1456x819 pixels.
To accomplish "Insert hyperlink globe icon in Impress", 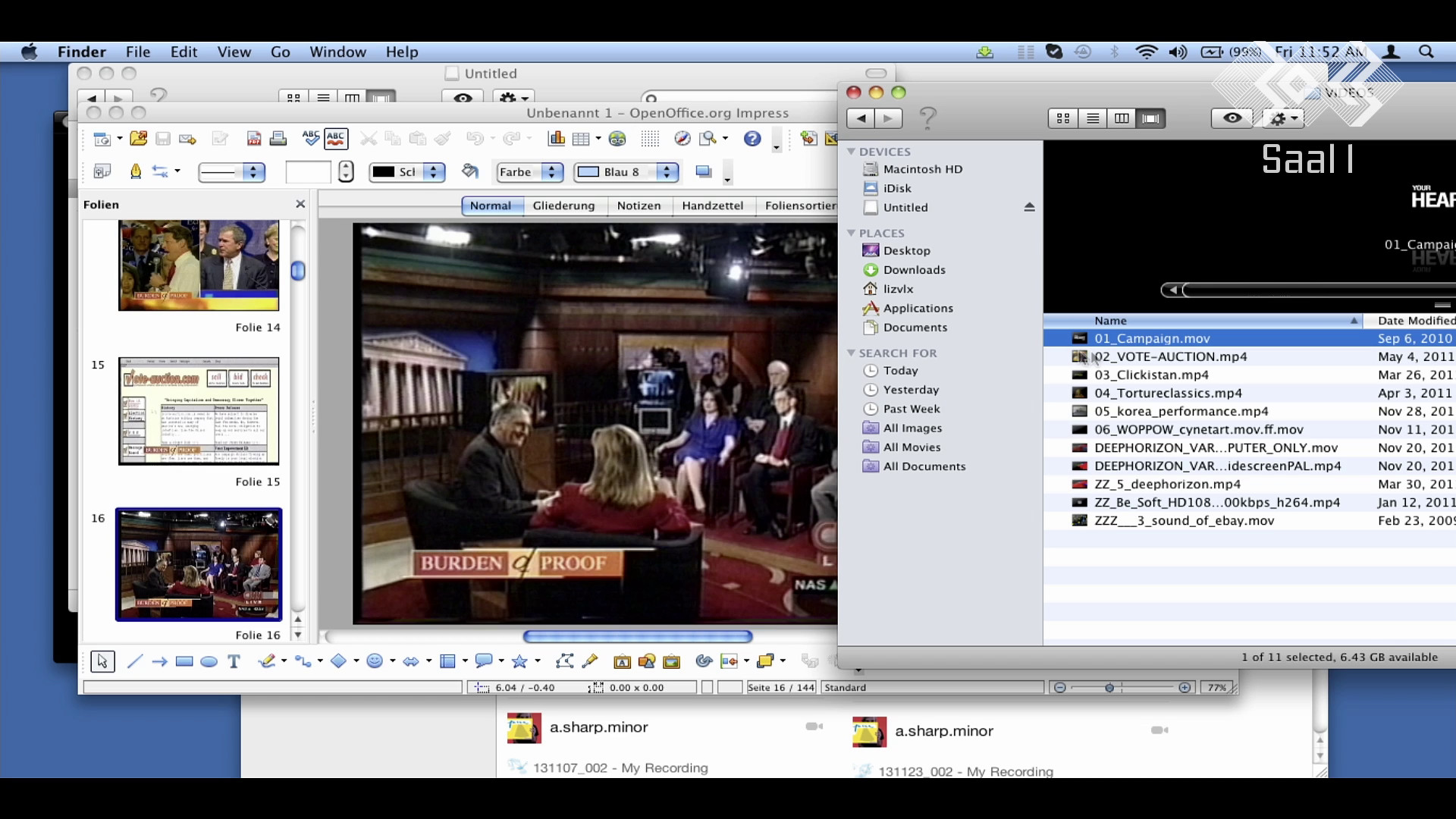I will point(617,139).
